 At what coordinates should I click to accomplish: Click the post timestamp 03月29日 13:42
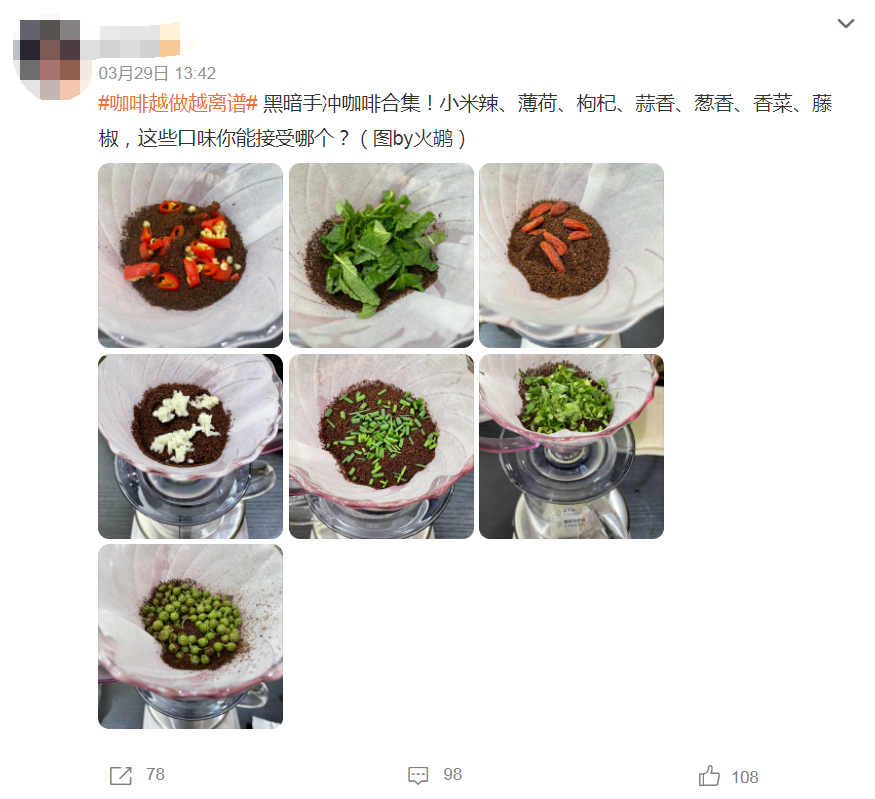pyautogui.click(x=157, y=73)
